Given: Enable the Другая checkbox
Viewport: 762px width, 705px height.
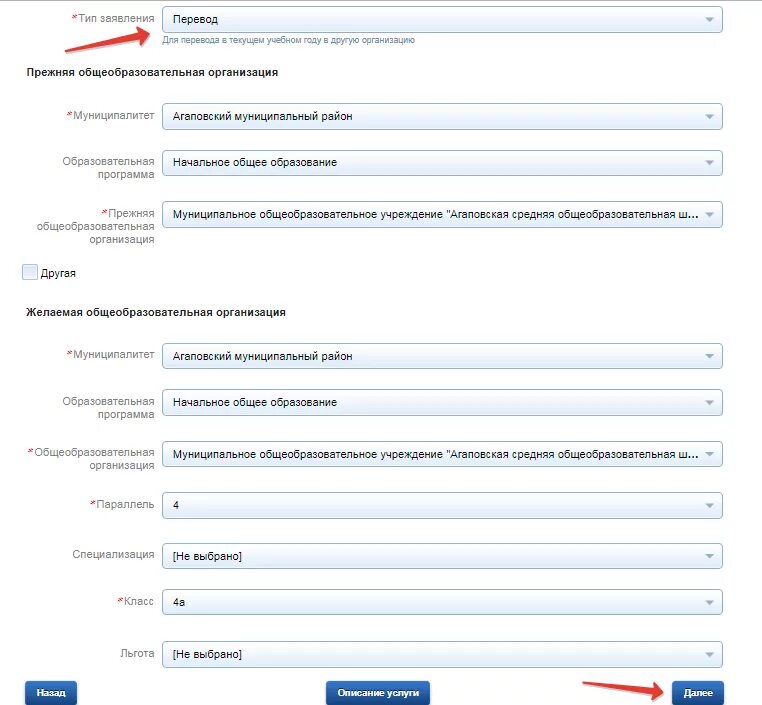Looking at the screenshot, I should click(x=30, y=272).
